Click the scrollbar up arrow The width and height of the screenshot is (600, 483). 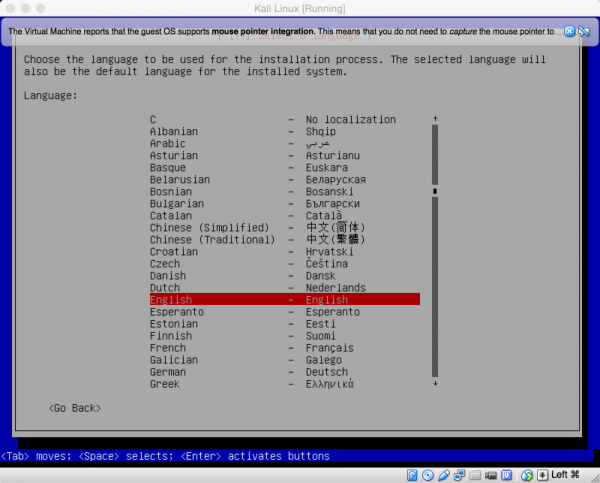(435, 119)
